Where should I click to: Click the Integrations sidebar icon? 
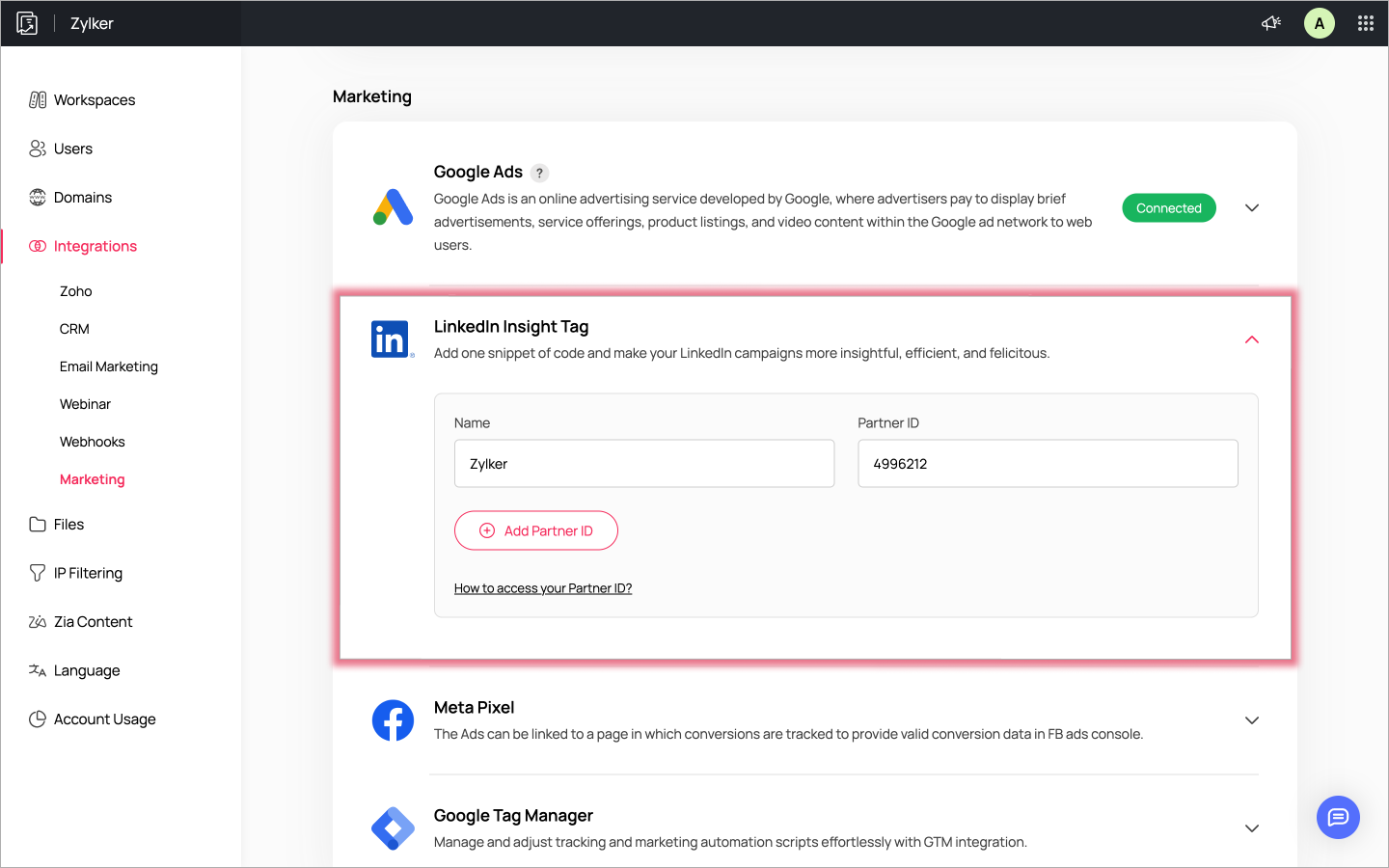coord(38,246)
